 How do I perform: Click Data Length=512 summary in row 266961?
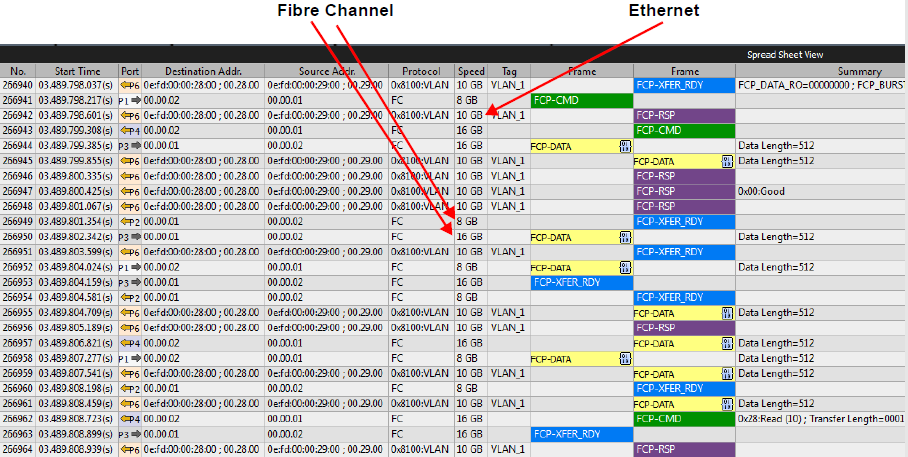click(776, 404)
